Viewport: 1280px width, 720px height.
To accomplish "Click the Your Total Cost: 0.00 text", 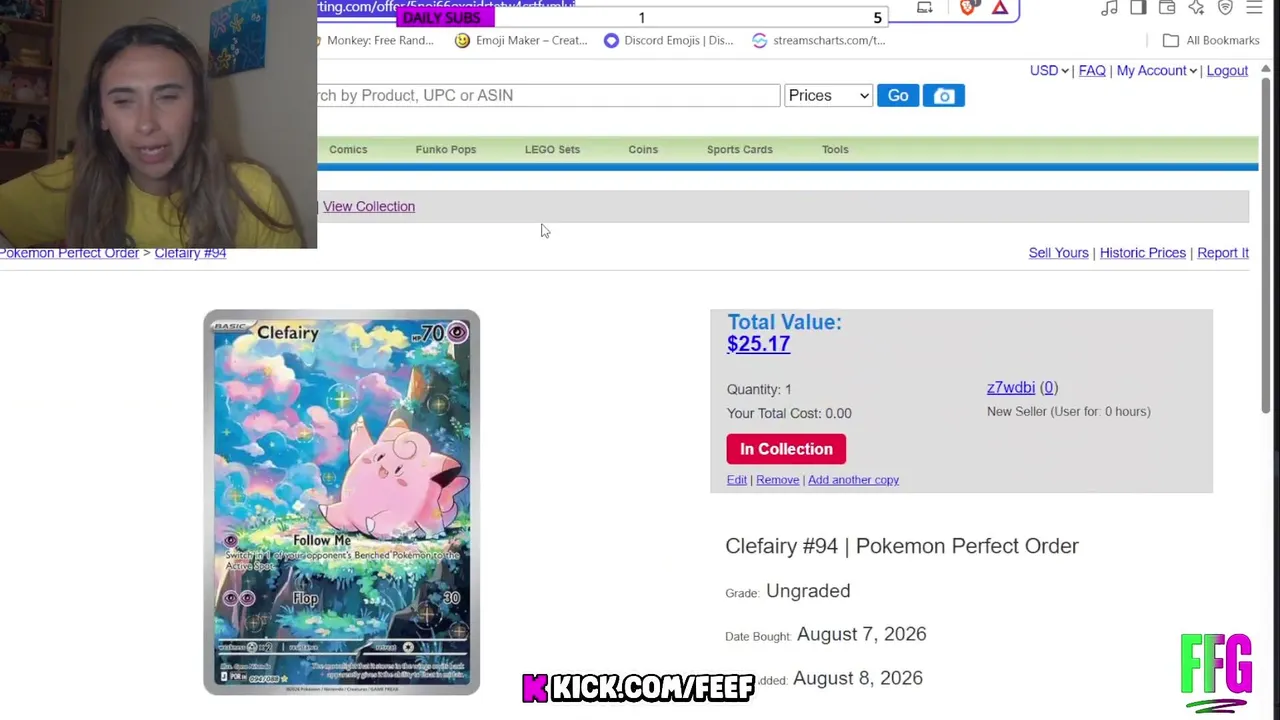I will point(789,414).
